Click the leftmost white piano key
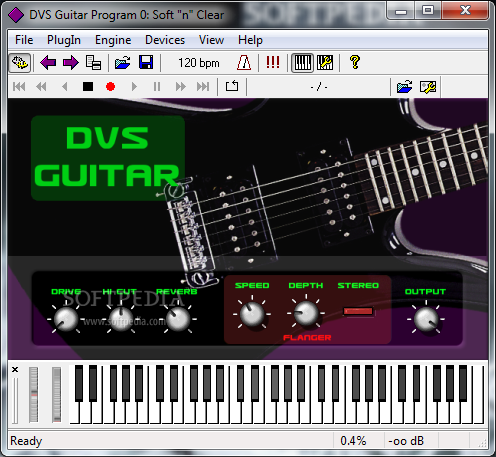The height and width of the screenshot is (457, 496). coord(74,413)
